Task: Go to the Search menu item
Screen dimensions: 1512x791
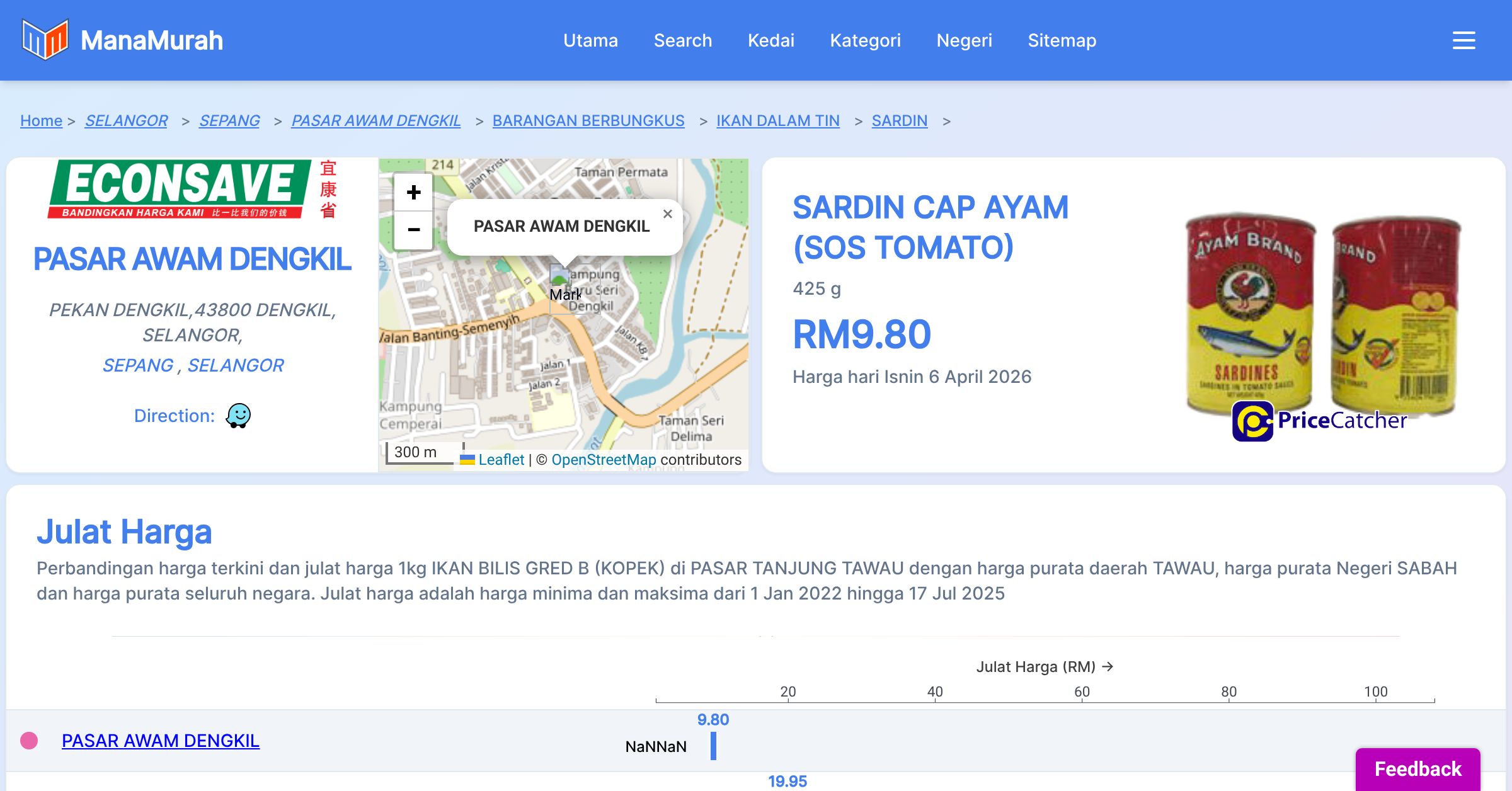Action: click(x=682, y=40)
